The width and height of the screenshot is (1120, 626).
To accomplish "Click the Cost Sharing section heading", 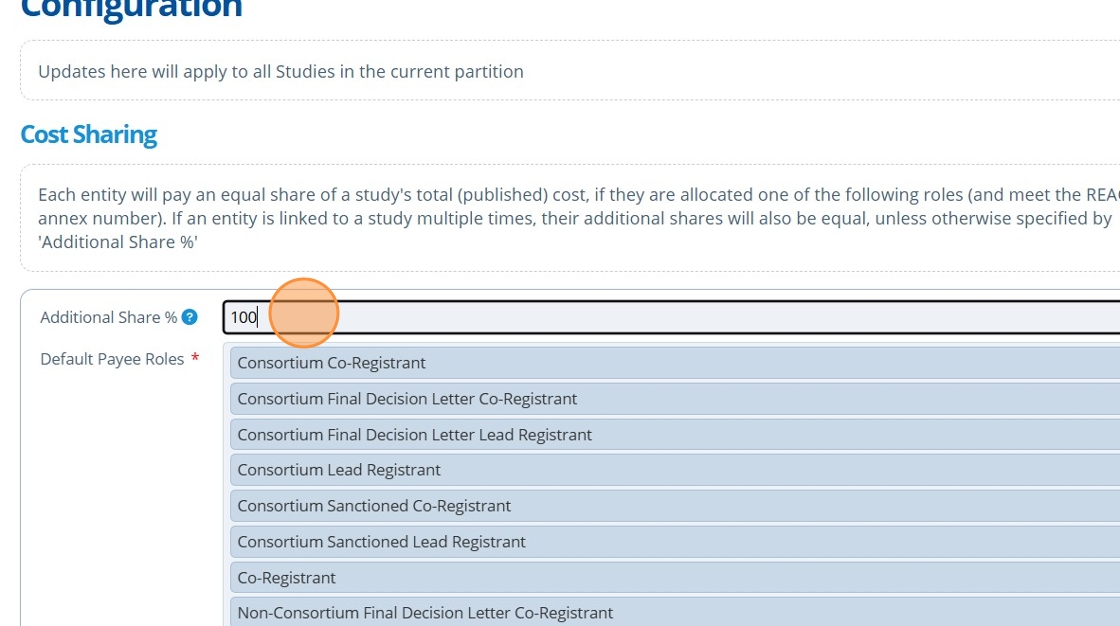I will point(89,135).
